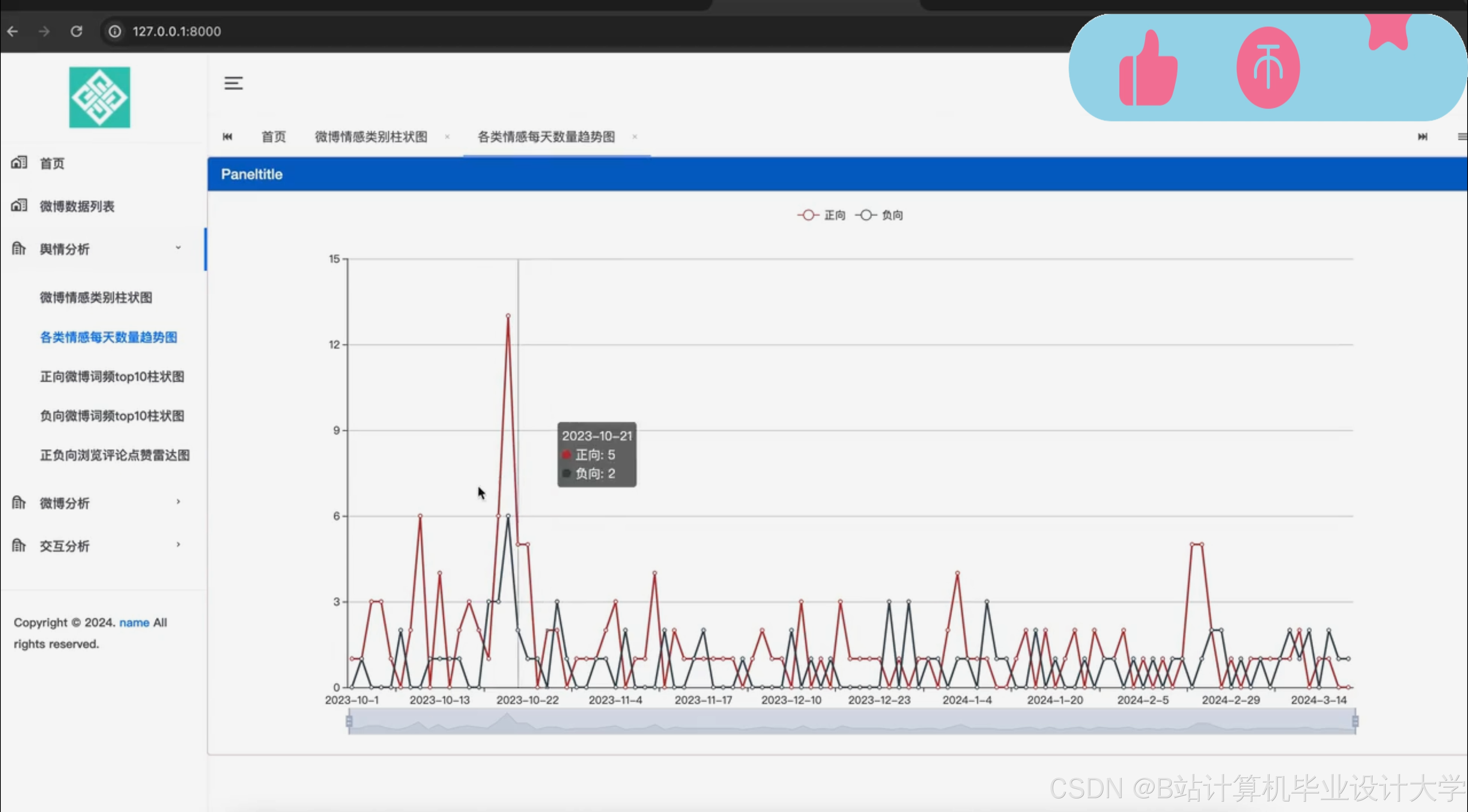This screenshot has width=1468, height=812.
Task: Click the tabs scroll-right icon
Action: [1423, 137]
